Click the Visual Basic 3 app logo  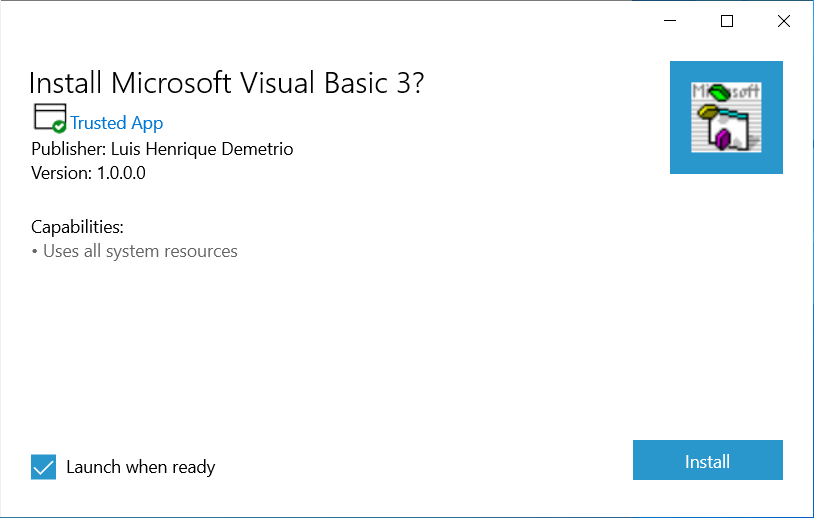point(726,117)
